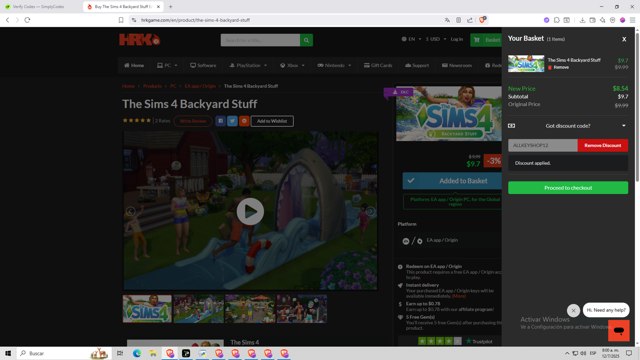Screen dimensions: 640x360
Task: Collapse the Got discount code section
Action: pyautogui.click(x=568, y=126)
